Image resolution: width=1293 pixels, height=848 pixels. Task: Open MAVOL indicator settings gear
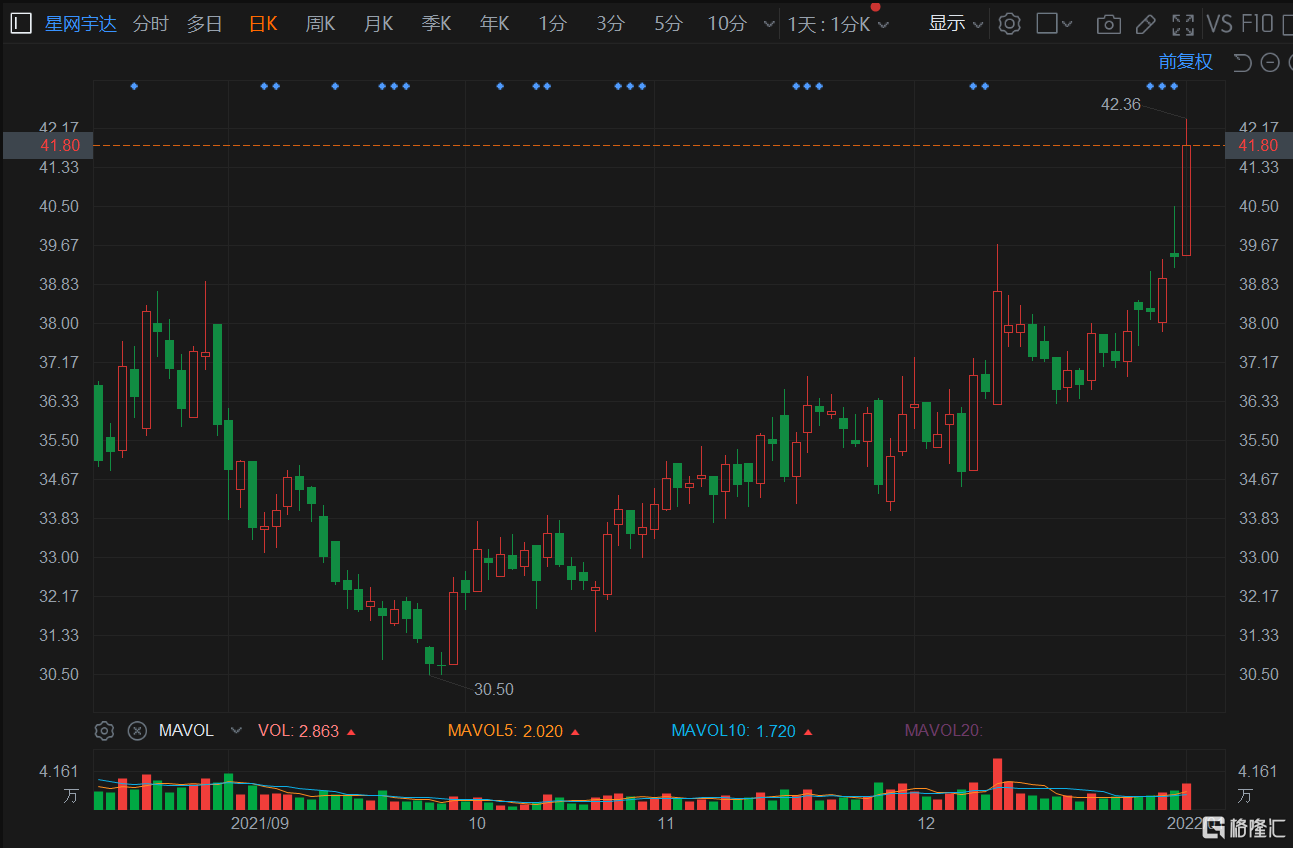click(x=104, y=731)
